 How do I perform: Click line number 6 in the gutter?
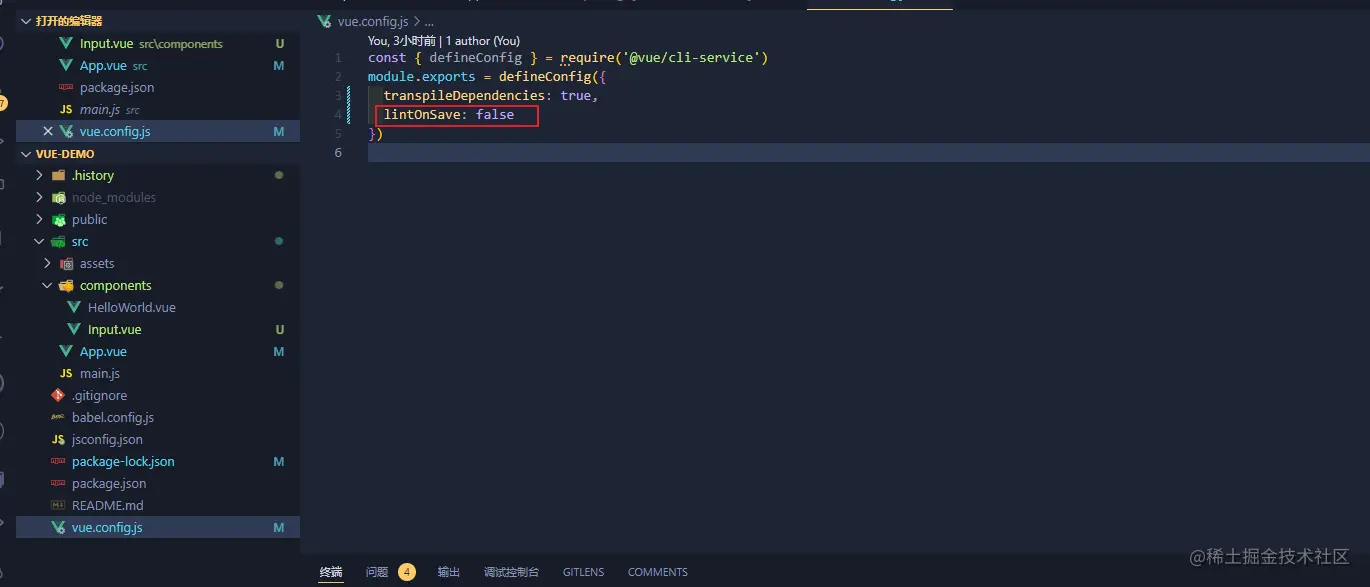tap(338, 153)
